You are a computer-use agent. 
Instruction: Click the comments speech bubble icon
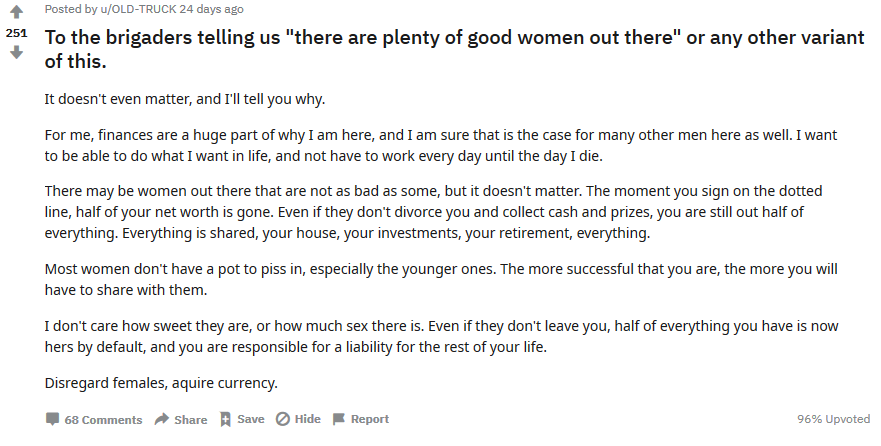coord(53,419)
